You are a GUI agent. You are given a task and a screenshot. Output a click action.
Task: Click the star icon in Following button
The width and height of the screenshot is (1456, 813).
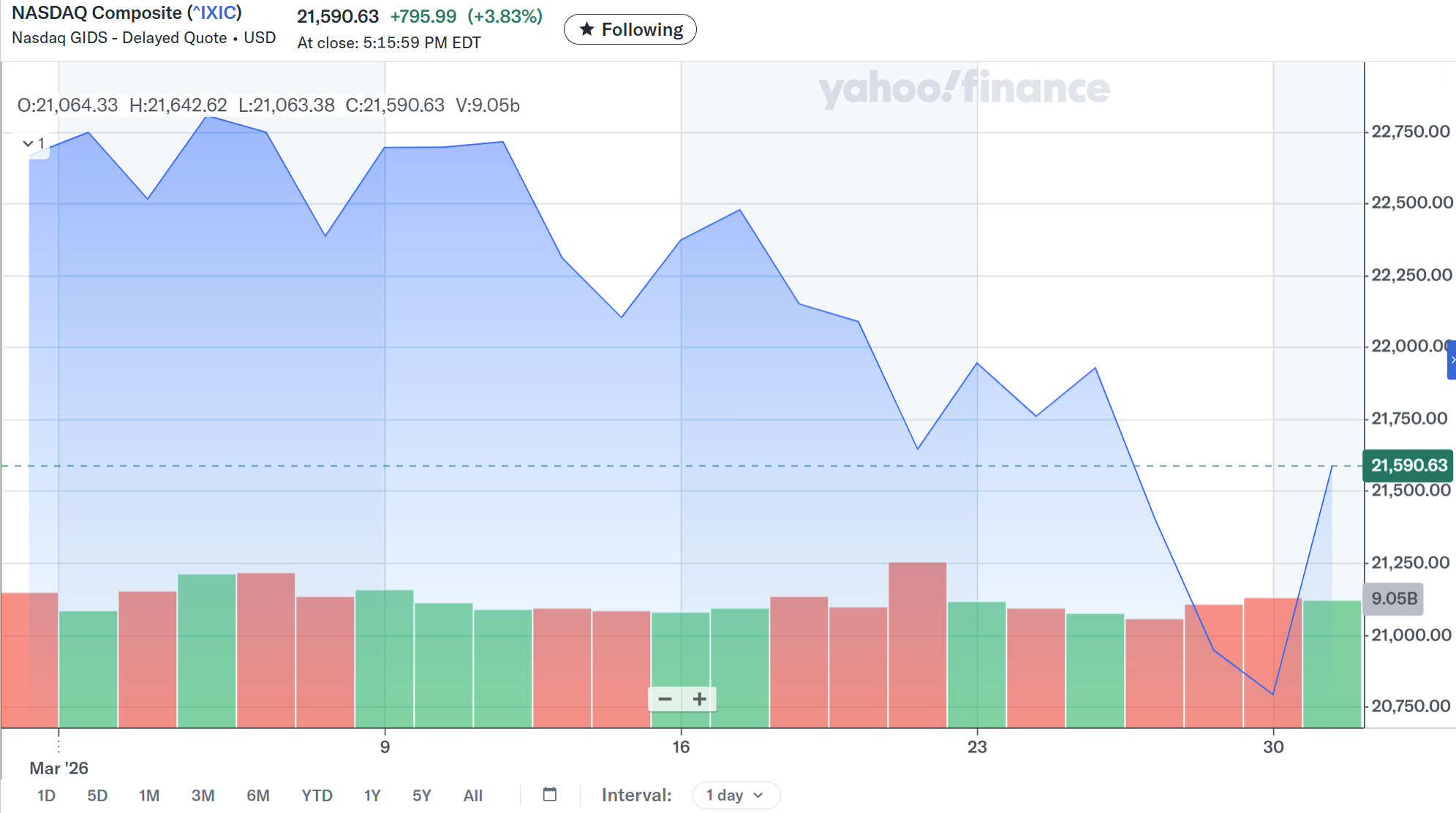586,29
